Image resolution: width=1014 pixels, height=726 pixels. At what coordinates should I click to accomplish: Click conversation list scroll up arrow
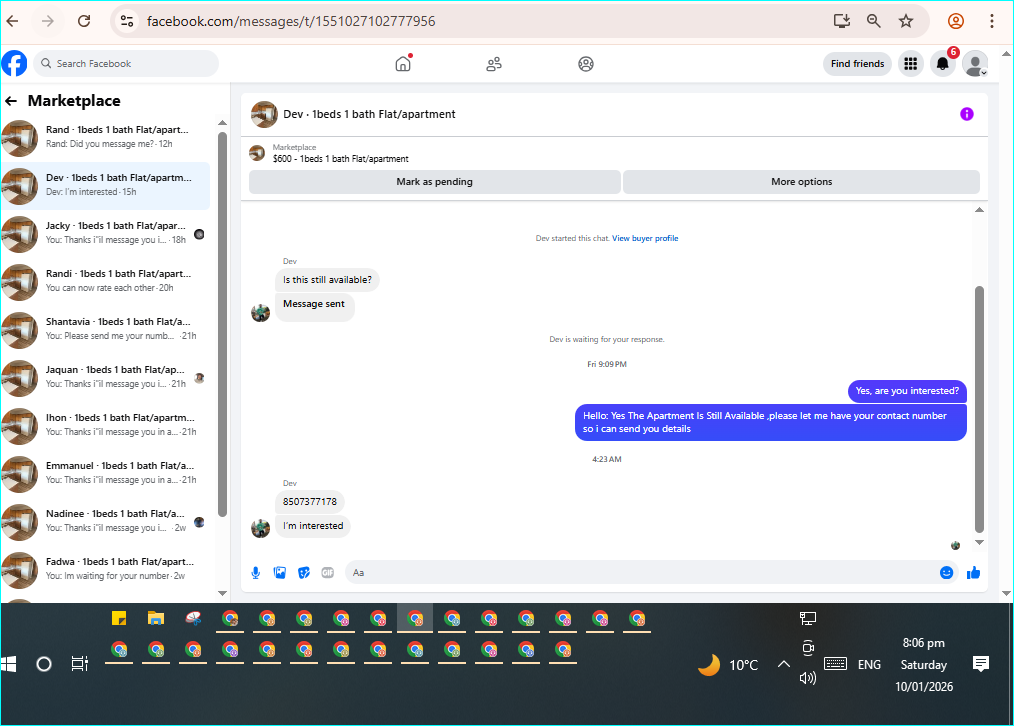point(222,123)
